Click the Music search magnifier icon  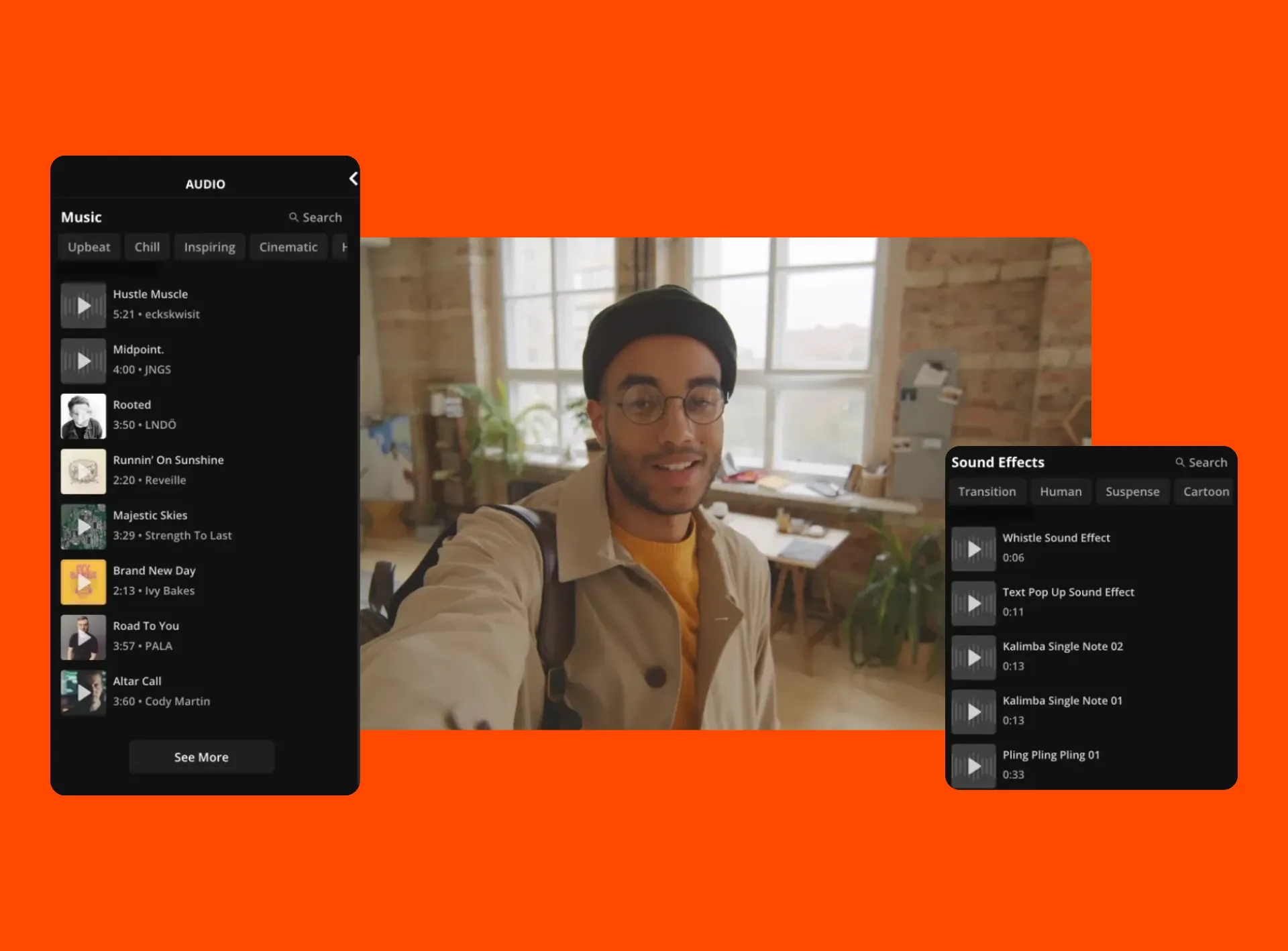click(294, 217)
